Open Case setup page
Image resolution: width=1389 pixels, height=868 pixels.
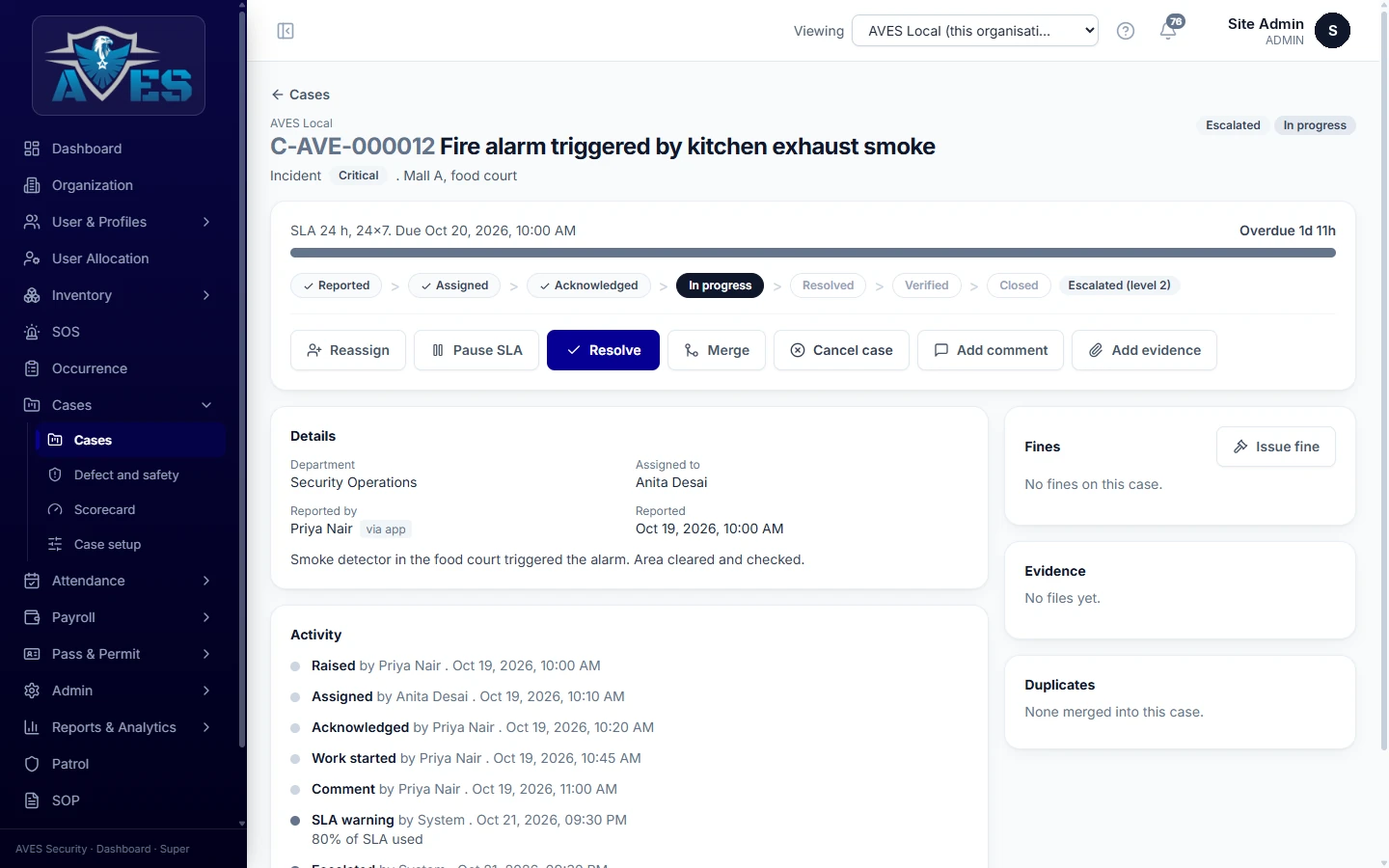click(130, 544)
